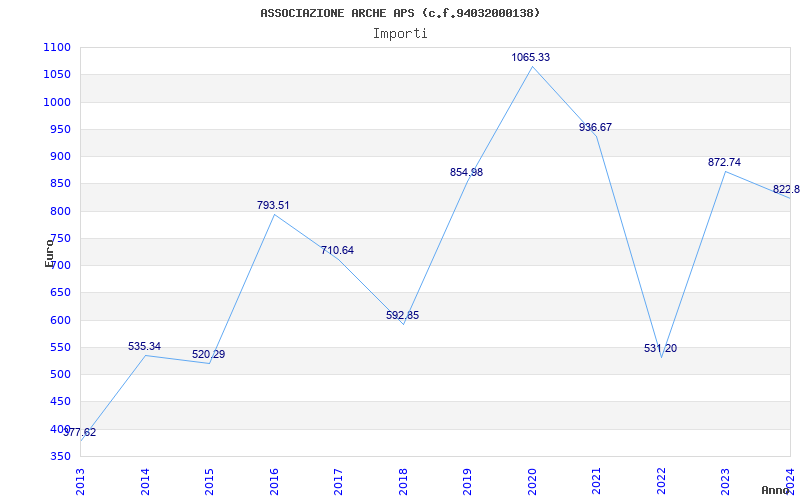
Task: Click the 950 y-axis value
Action: point(60,129)
